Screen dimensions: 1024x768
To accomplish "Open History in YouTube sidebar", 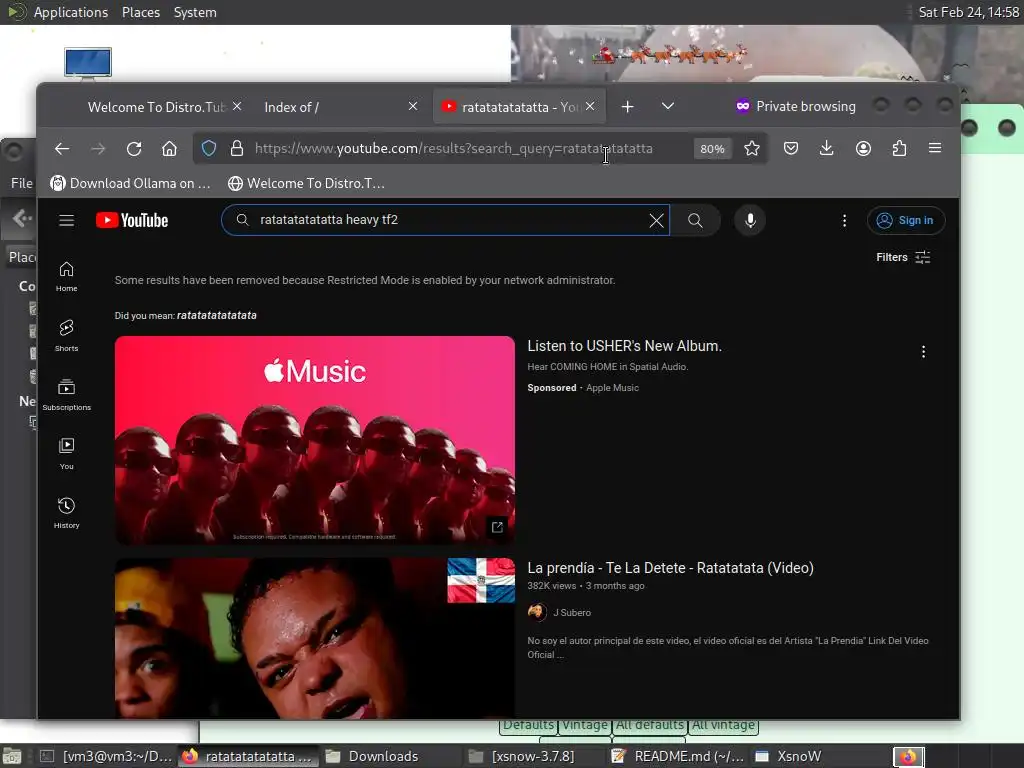I will tap(67, 513).
